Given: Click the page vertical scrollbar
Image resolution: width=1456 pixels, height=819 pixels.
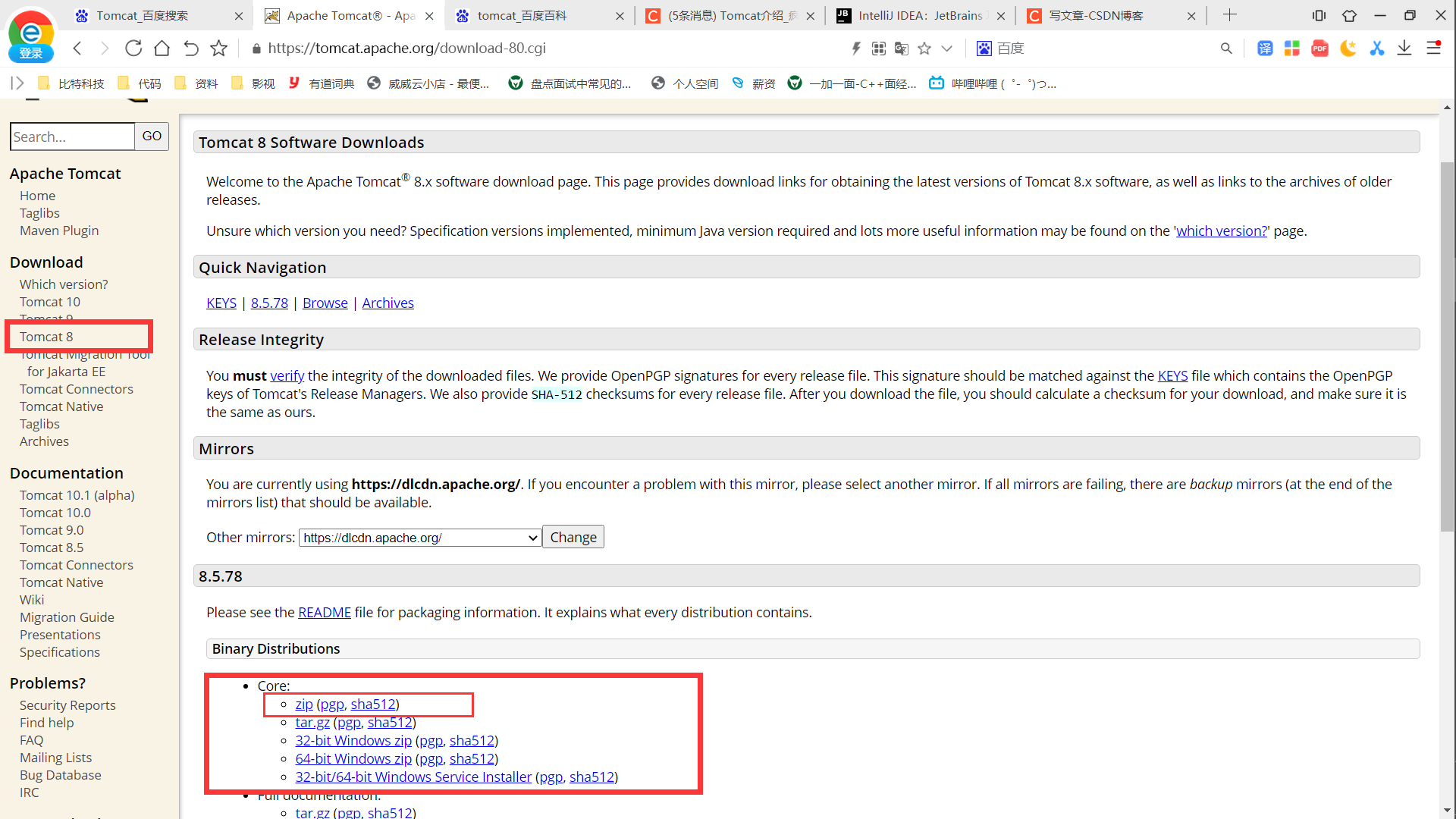Looking at the screenshot, I should tap(1447, 341).
